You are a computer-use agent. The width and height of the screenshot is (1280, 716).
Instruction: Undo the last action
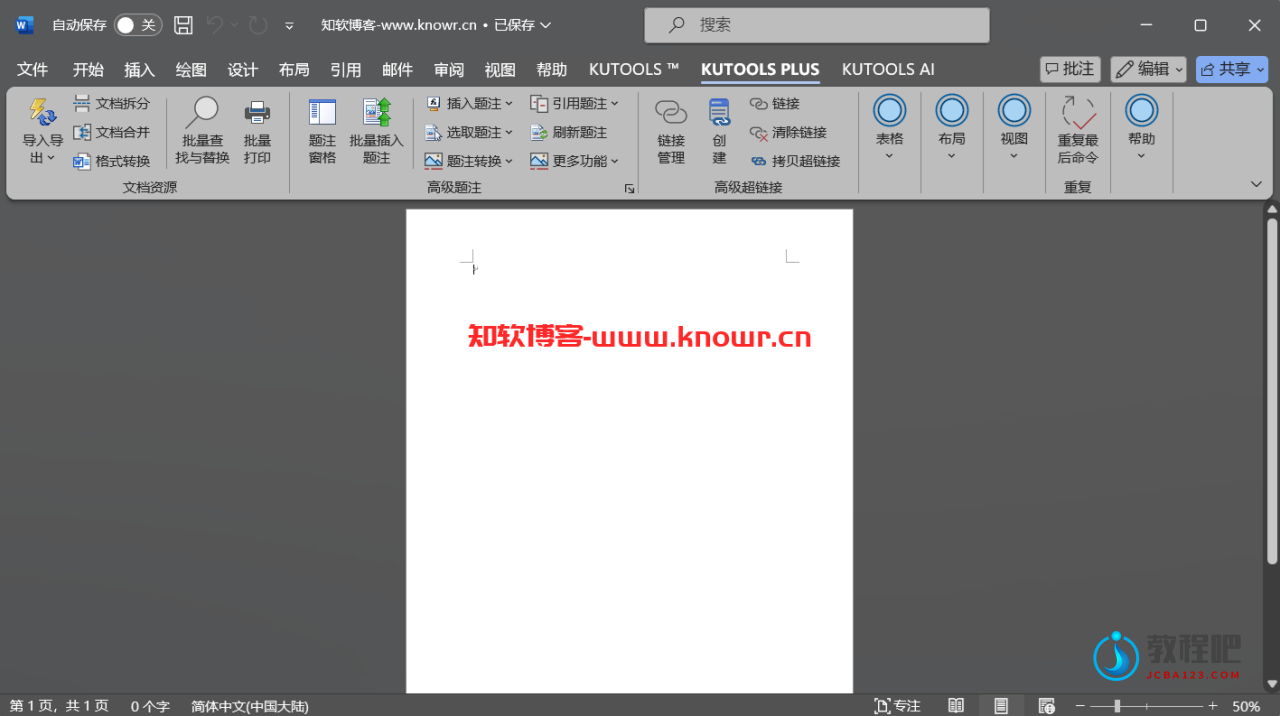[x=214, y=25]
